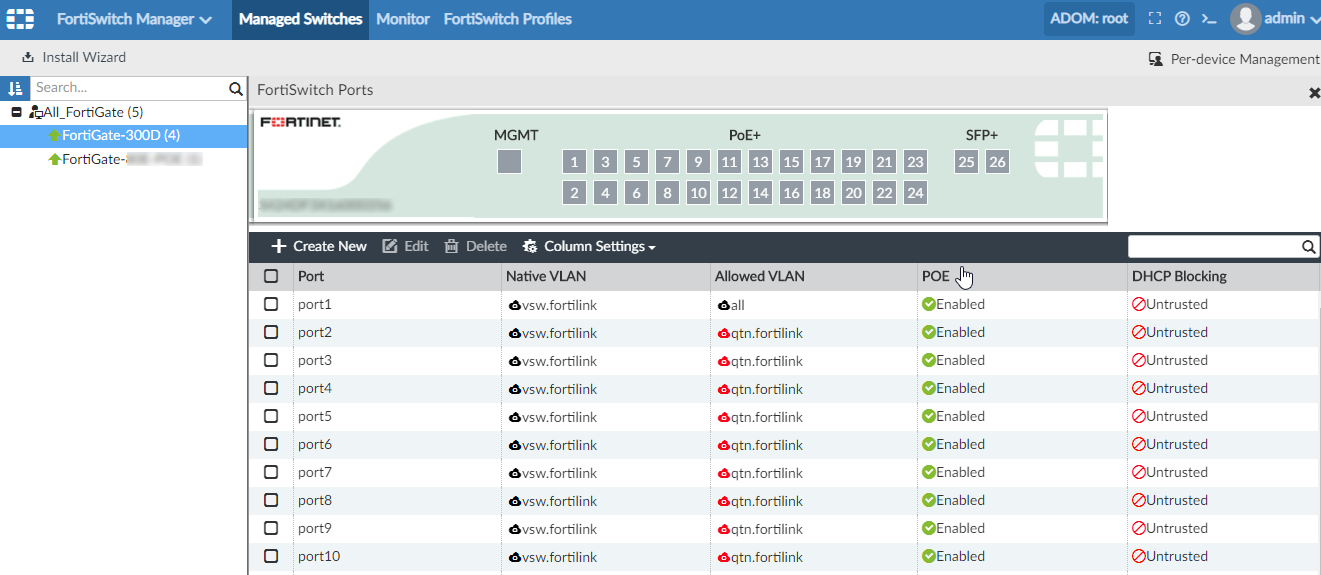Check the port1 row checkbox

pyautogui.click(x=271, y=304)
